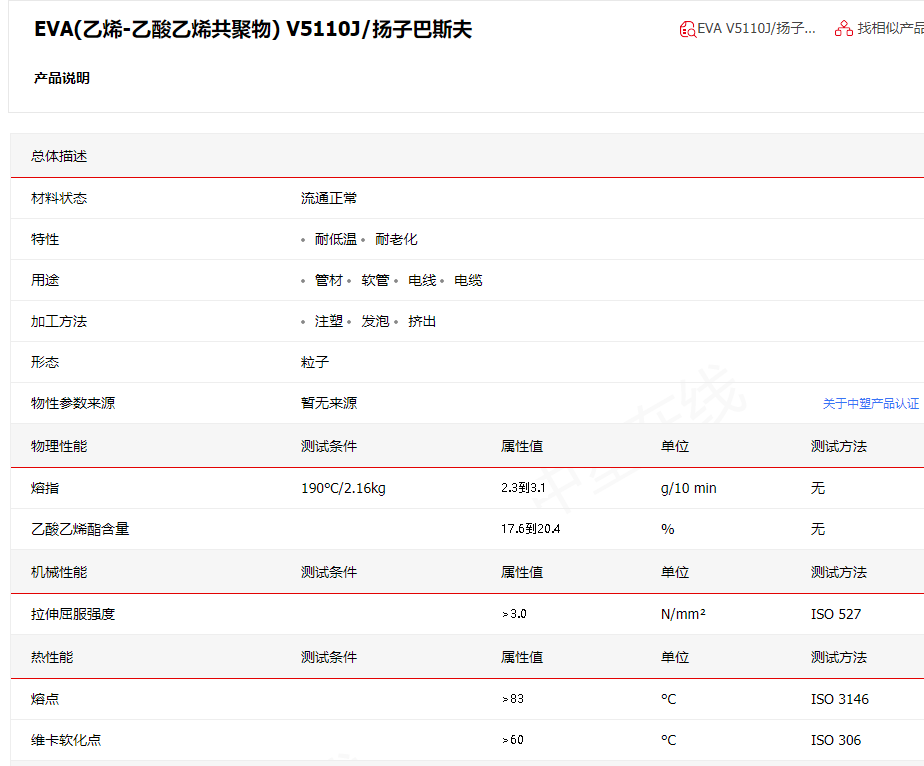This screenshot has width=924, height=766.
Task: Click the 熔点 property label
Action: click(45, 699)
